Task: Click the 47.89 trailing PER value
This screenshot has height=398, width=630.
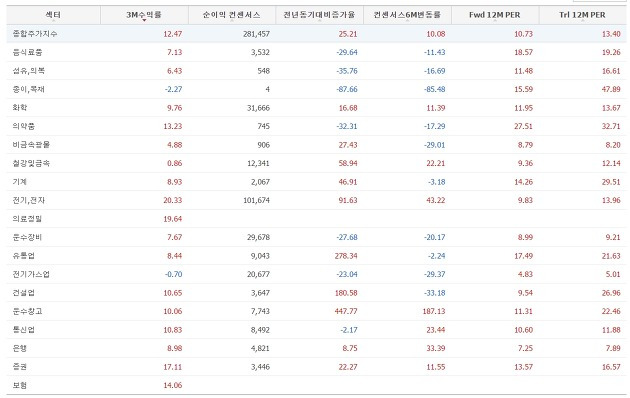Action: pyautogui.click(x=611, y=90)
